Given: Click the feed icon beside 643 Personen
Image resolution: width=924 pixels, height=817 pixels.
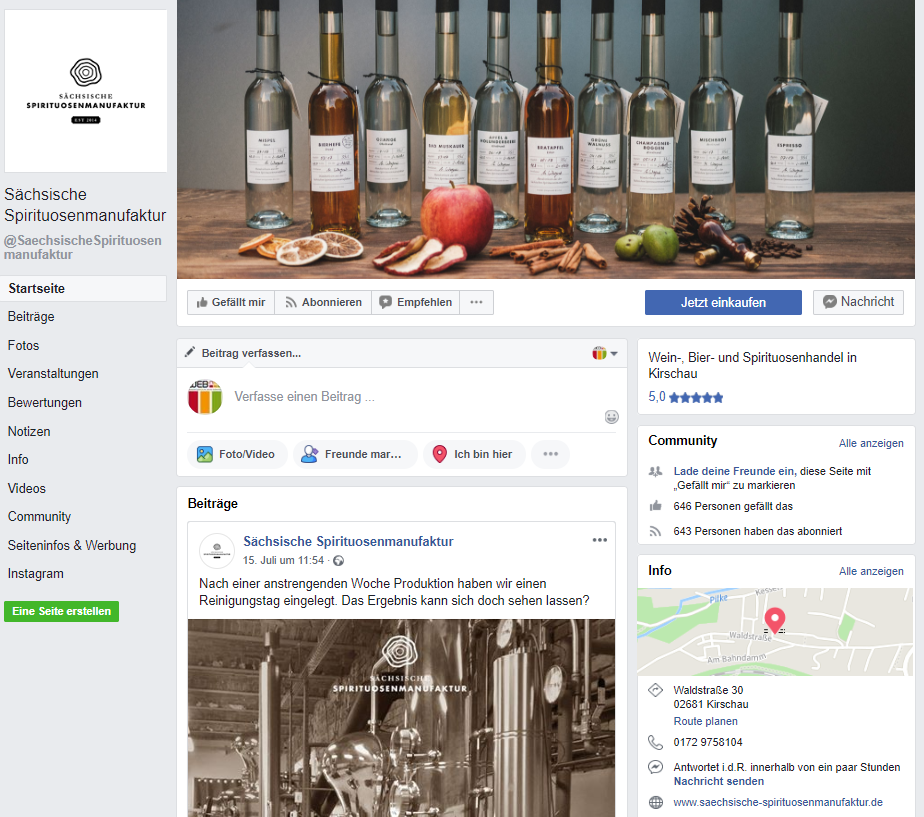Looking at the screenshot, I should point(655,531).
